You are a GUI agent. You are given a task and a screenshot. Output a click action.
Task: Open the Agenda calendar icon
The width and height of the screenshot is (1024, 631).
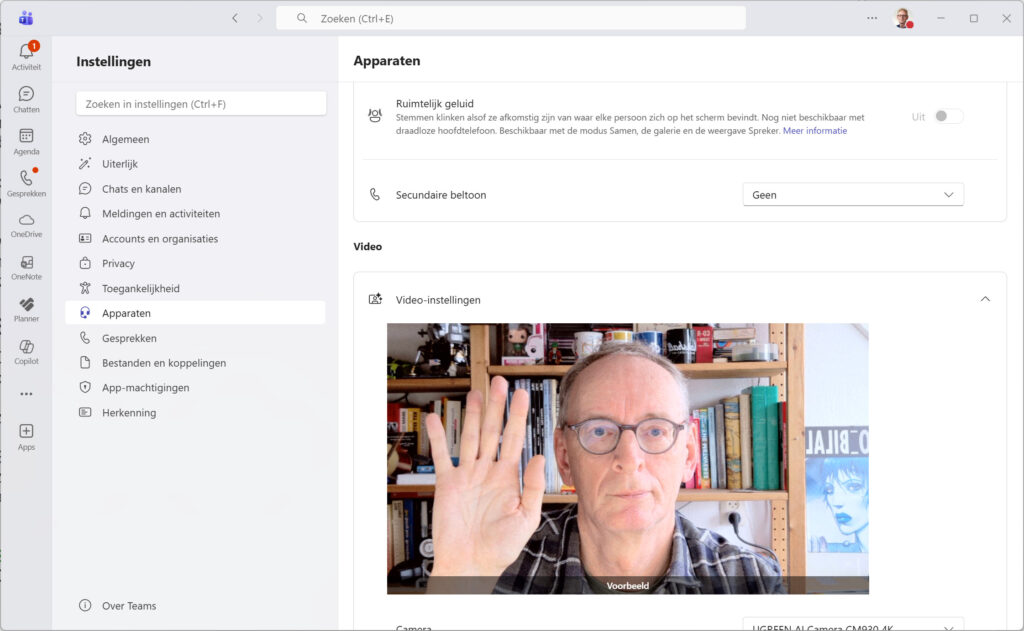(26, 140)
